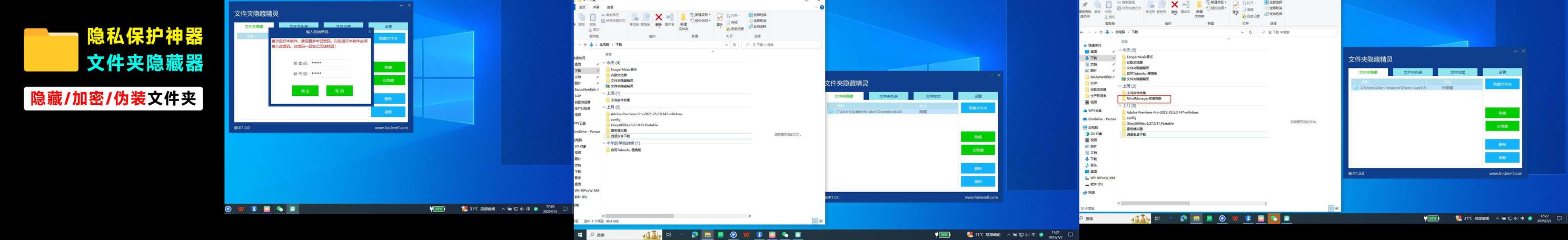Click the blue help icon in Explorer
Viewport: 1568px width, 240px height.
(822, 7)
